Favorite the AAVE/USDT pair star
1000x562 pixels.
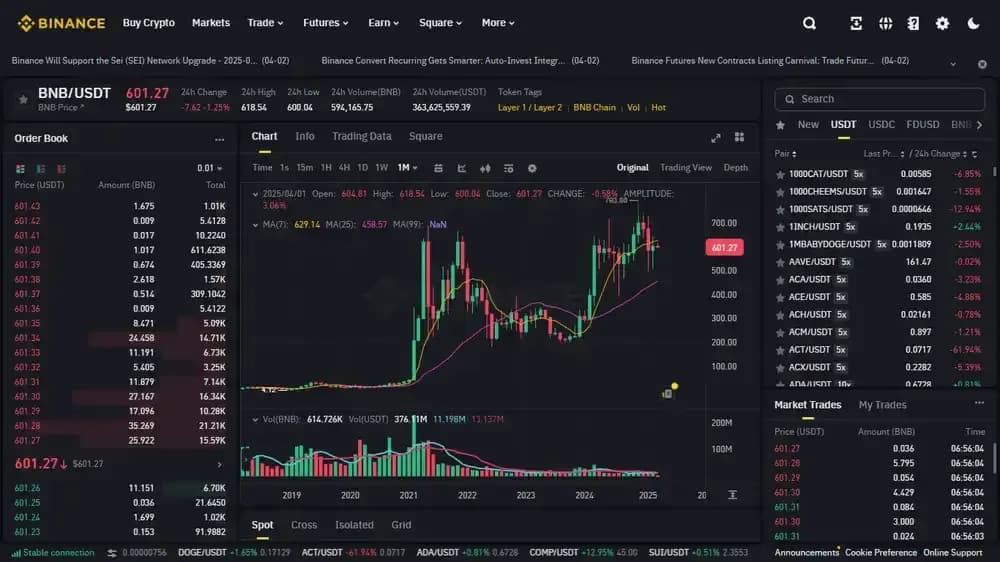click(779, 262)
